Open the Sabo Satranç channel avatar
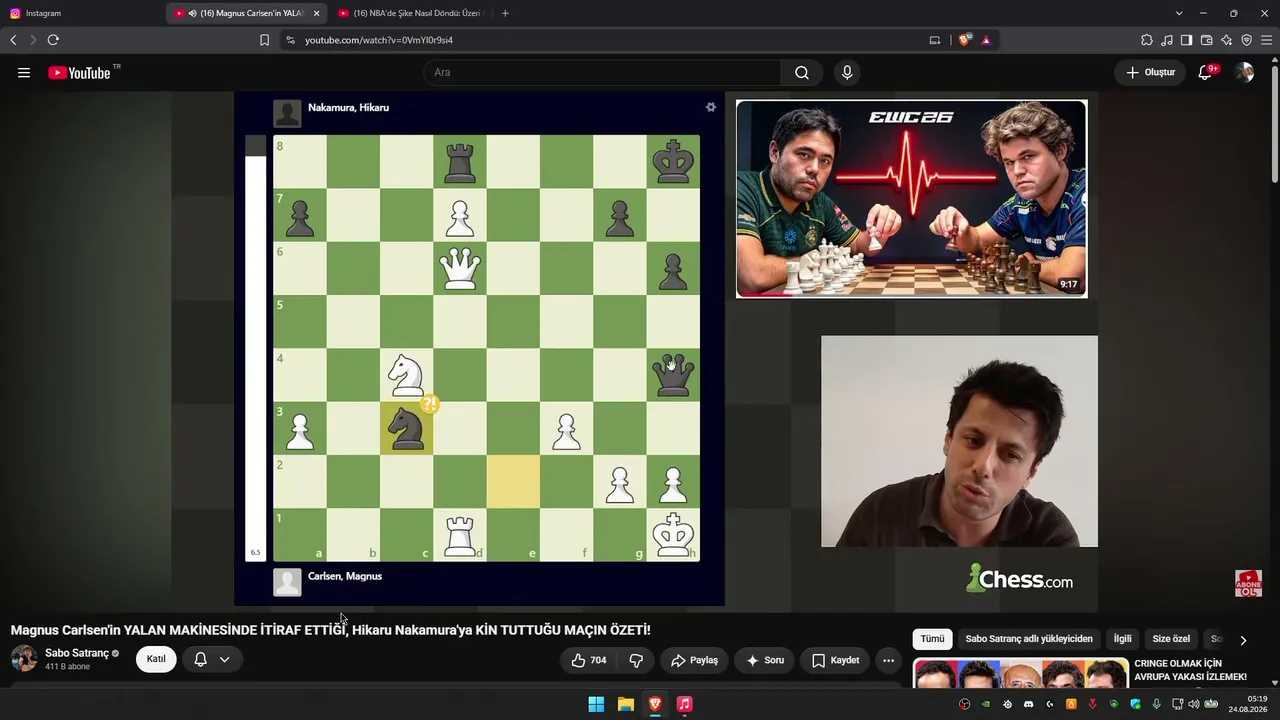 (x=24, y=659)
